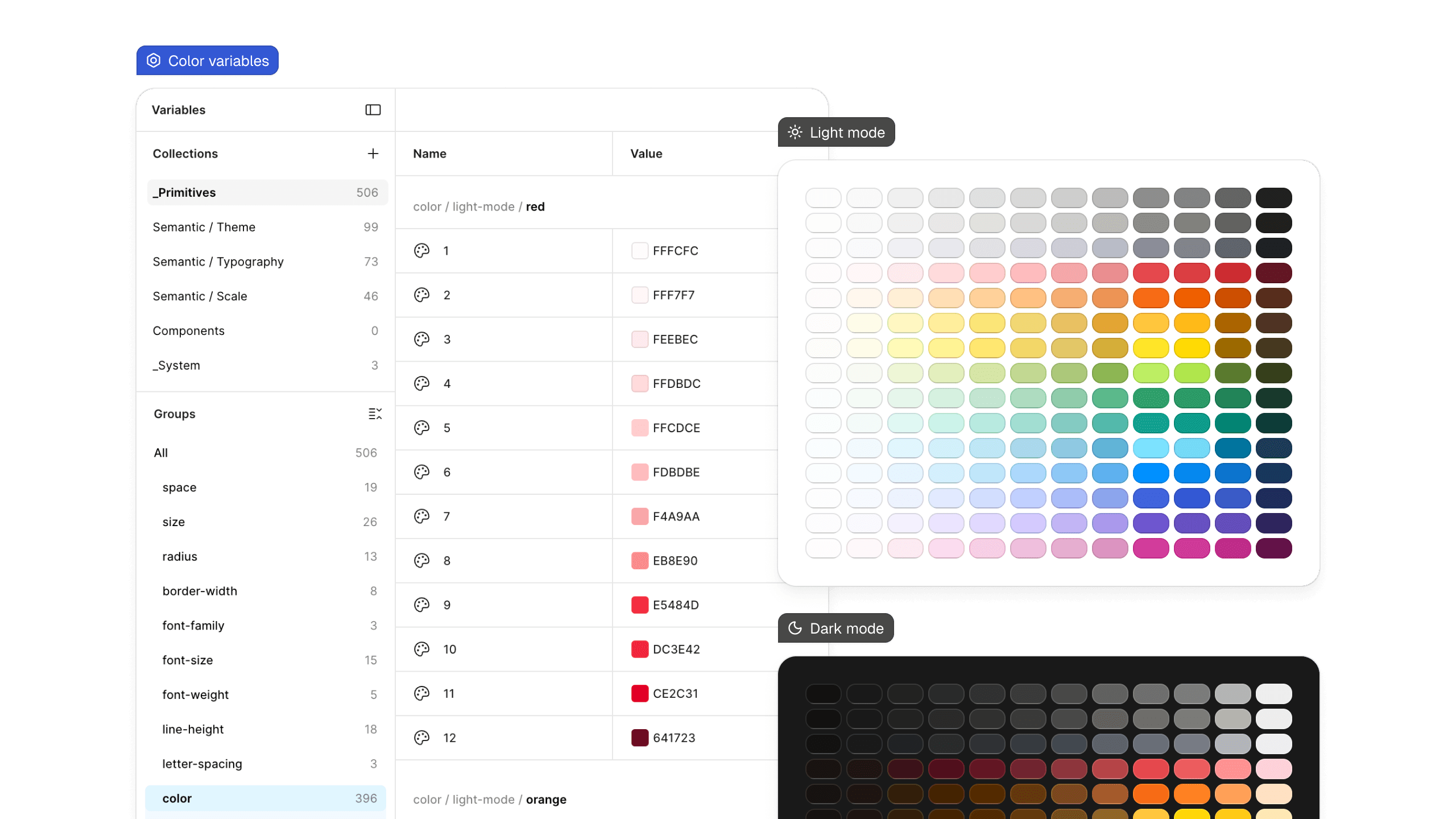This screenshot has width=1456, height=819.
Task: Open the Semantic / Scale collection
Action: pyautogui.click(x=267, y=296)
